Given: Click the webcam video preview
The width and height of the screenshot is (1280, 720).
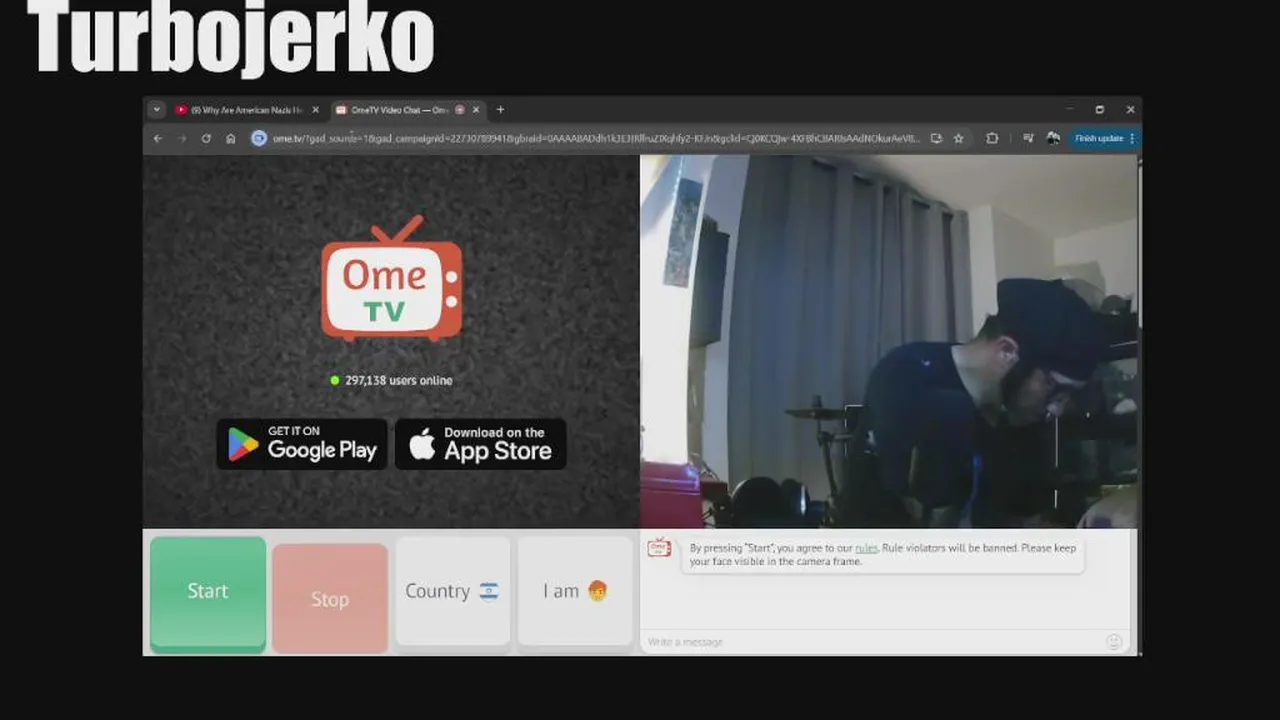Looking at the screenshot, I should point(888,341).
